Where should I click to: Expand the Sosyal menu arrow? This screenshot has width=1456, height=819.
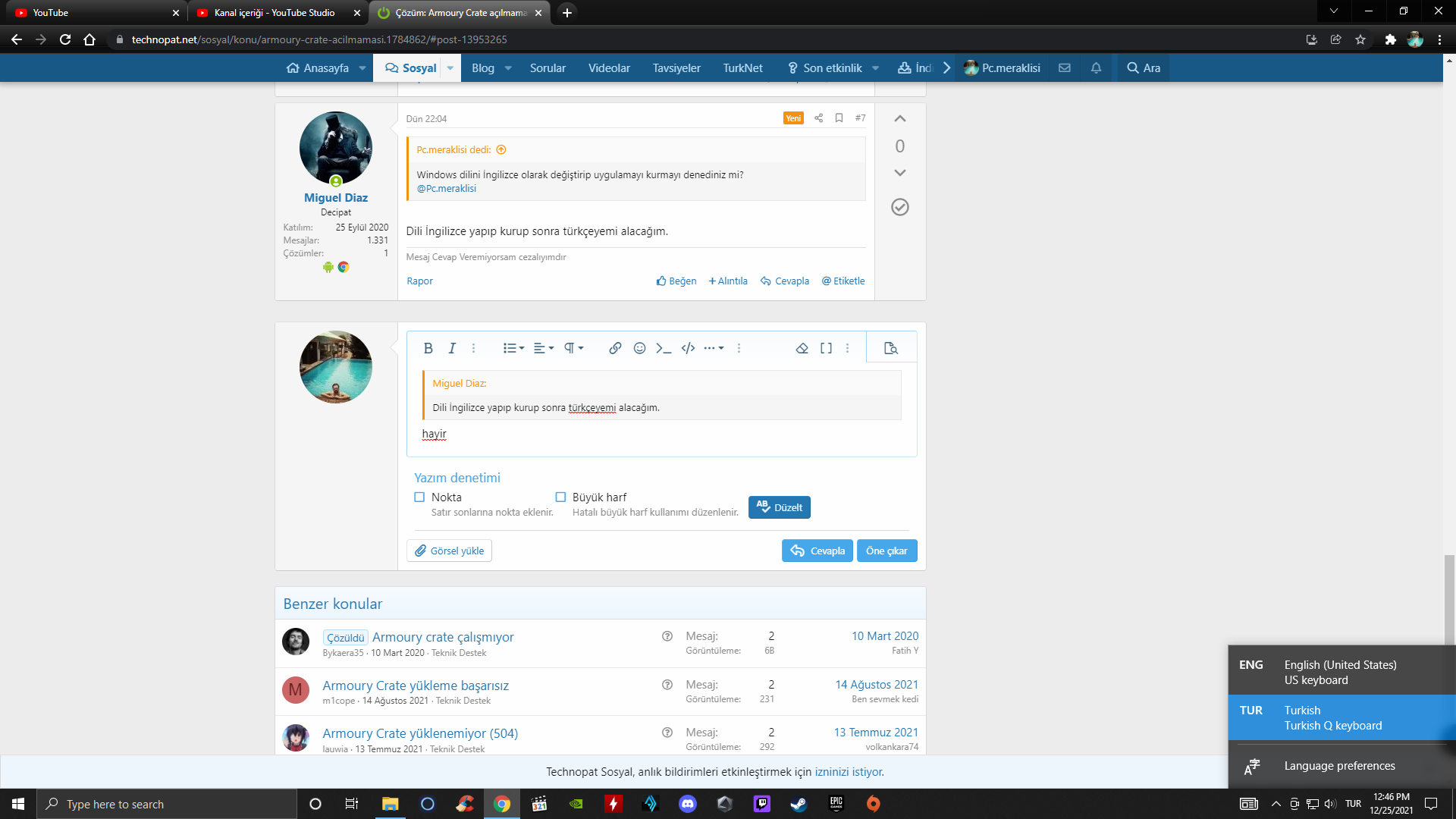tap(450, 68)
